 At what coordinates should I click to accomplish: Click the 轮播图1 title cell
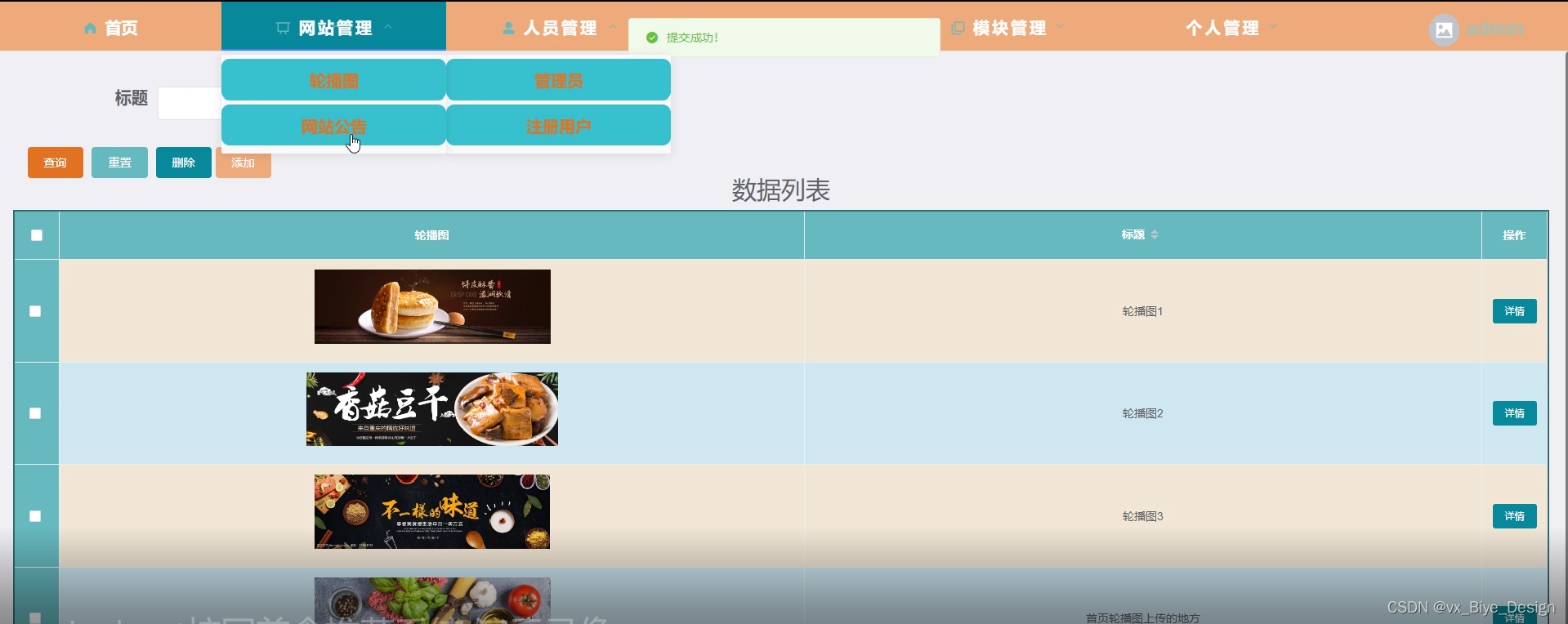1142,311
